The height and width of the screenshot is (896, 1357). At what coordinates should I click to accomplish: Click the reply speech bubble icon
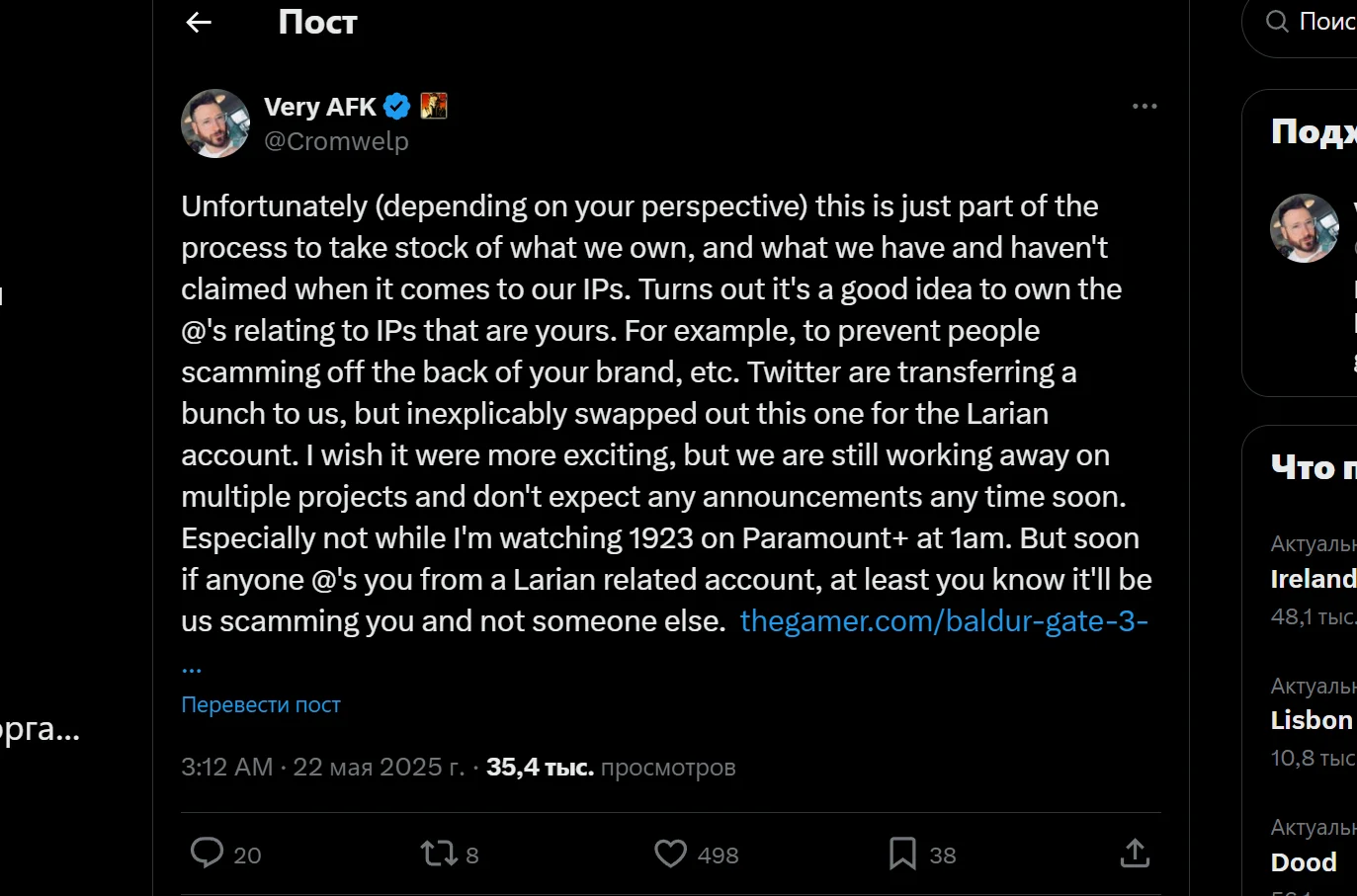pos(207,854)
